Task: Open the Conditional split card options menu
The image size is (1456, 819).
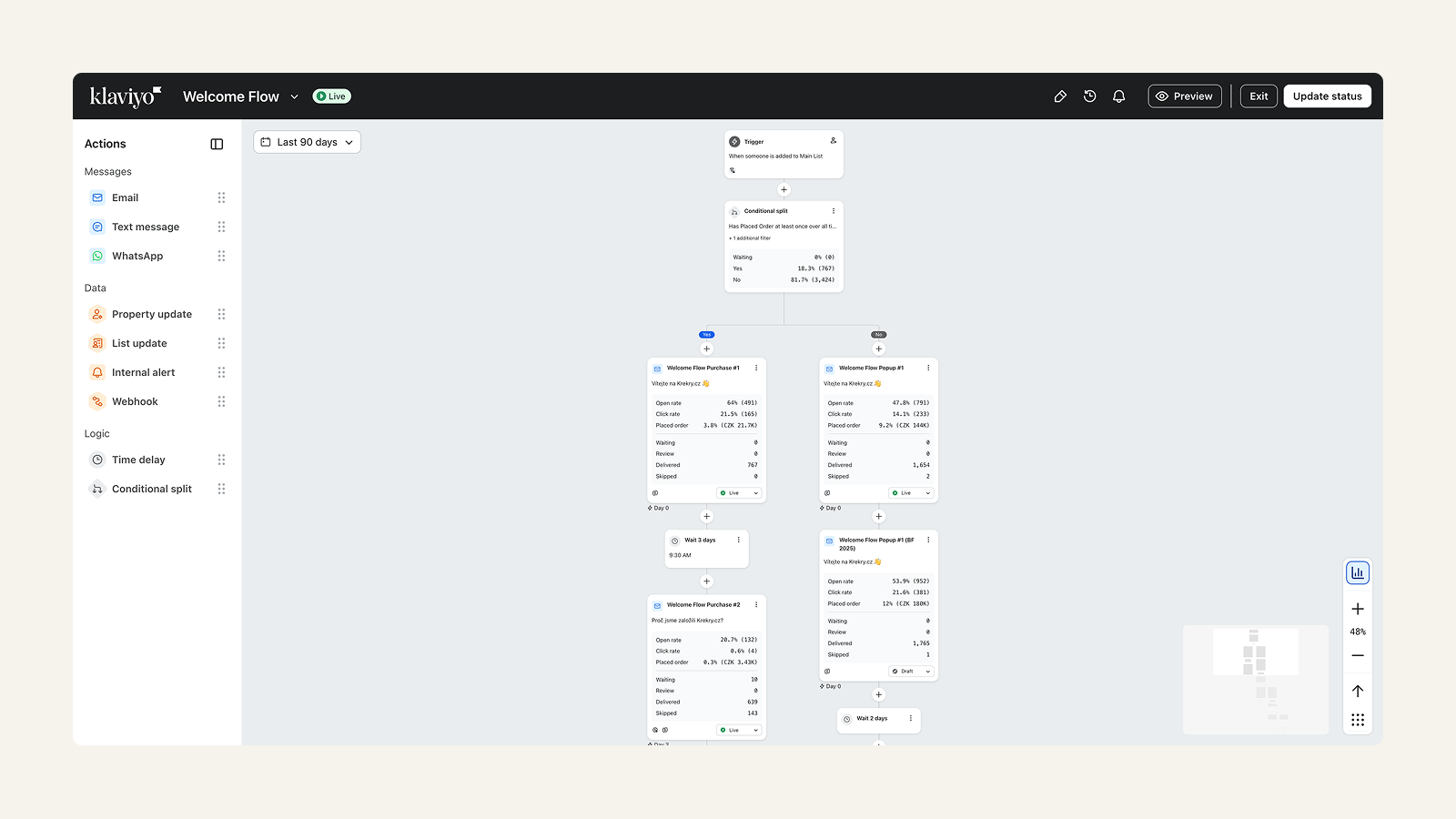Action: pyautogui.click(x=833, y=211)
